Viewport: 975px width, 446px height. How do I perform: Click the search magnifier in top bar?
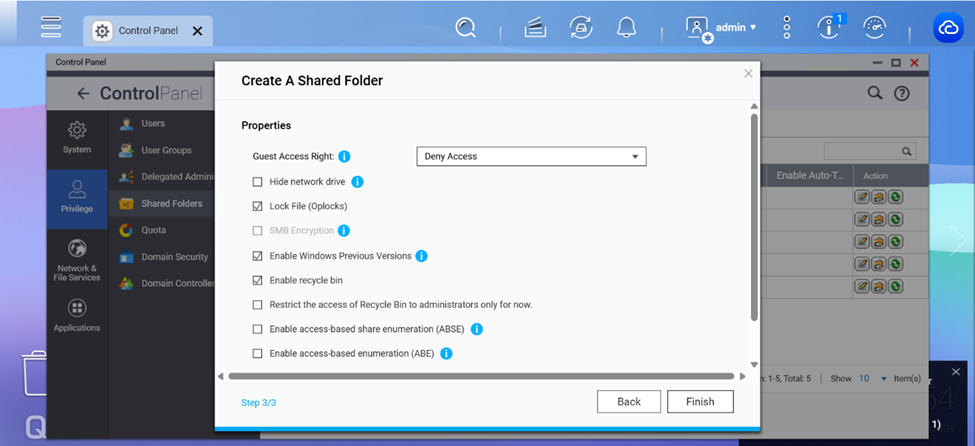(465, 28)
